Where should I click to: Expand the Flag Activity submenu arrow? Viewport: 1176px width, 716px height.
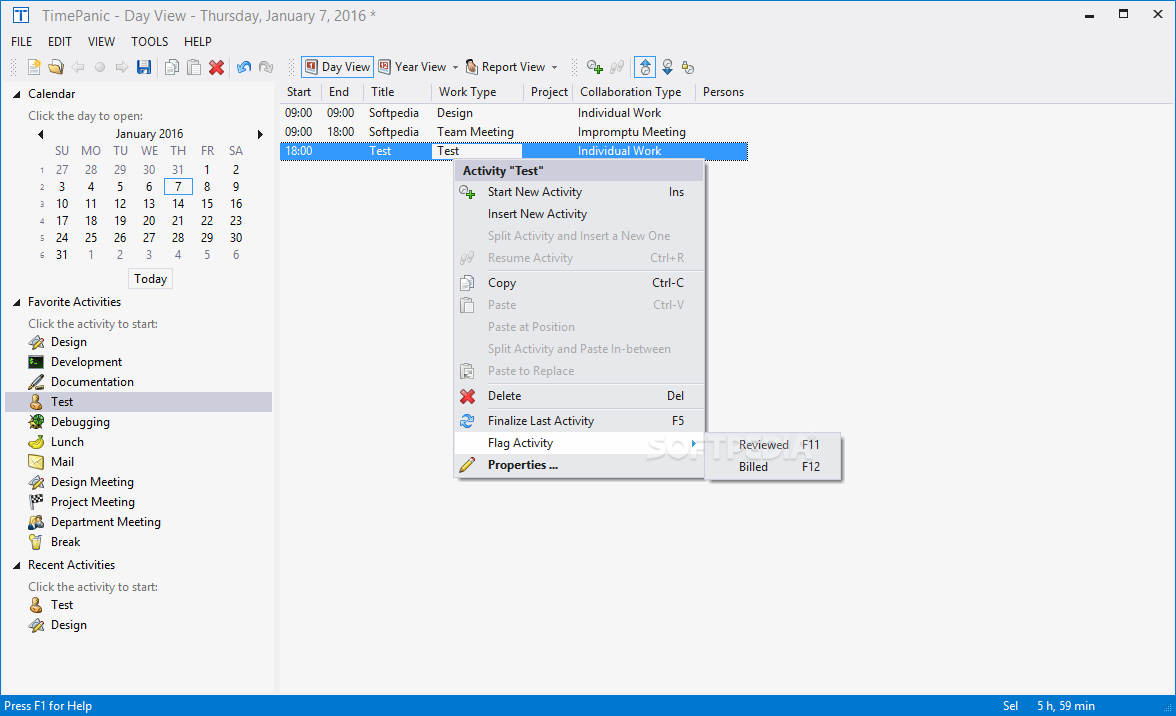[x=694, y=443]
